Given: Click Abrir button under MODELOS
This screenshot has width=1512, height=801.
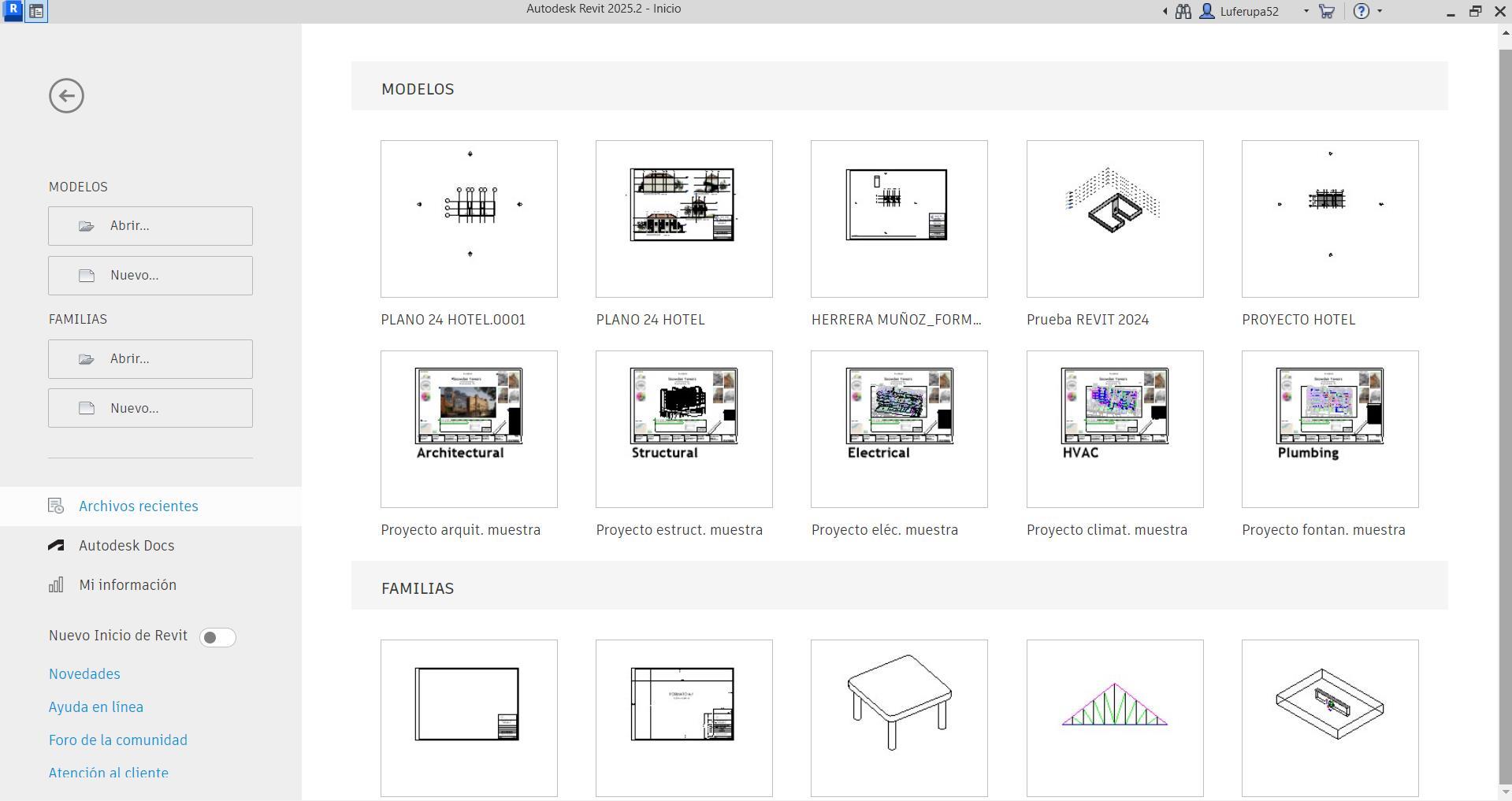Looking at the screenshot, I should pos(150,226).
